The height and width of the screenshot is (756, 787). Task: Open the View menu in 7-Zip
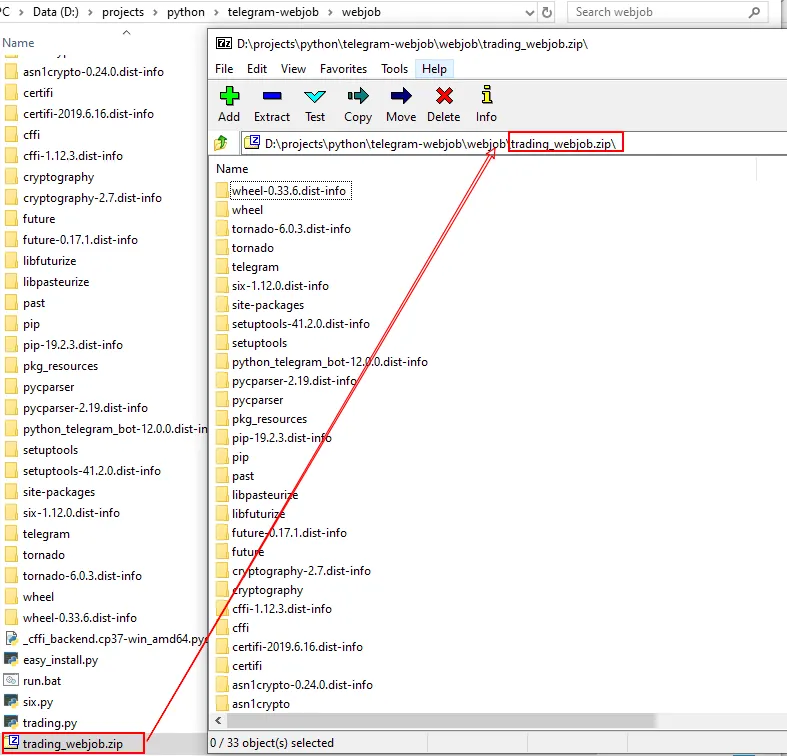pyautogui.click(x=293, y=69)
